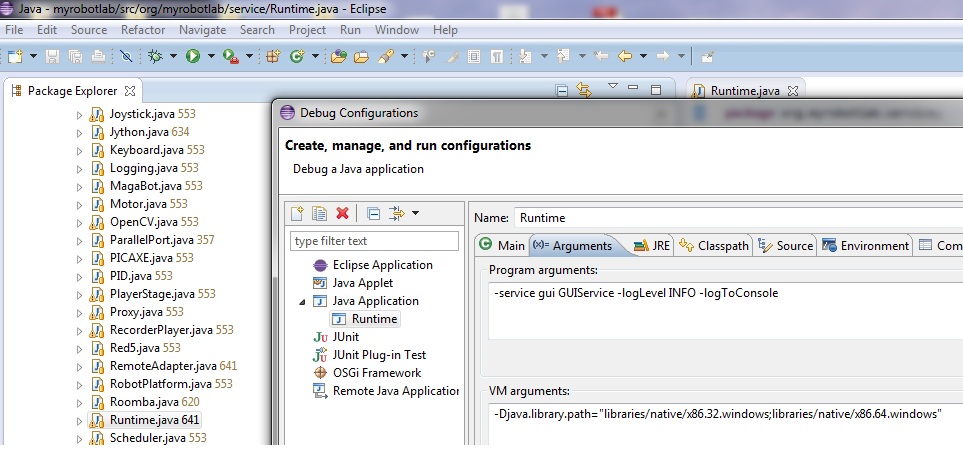Click the Last Edit Location icon
This screenshot has height=455, width=963.
coord(601,56)
